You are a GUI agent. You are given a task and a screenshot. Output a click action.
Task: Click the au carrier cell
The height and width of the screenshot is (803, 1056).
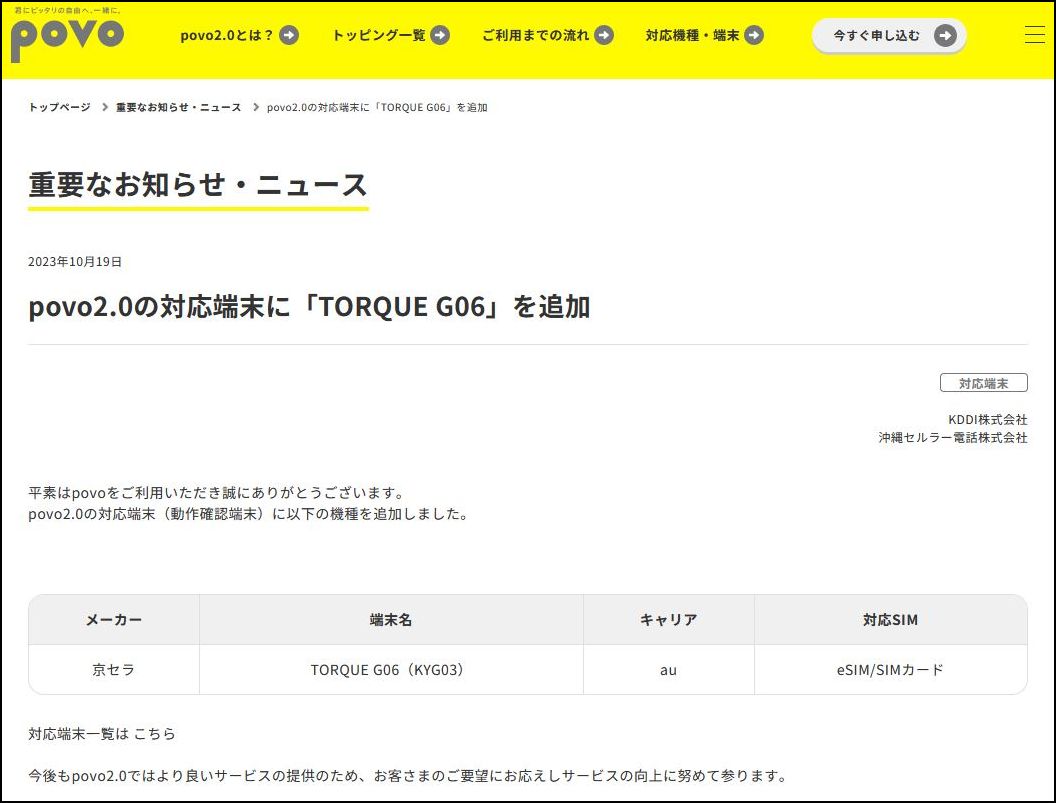tap(668, 670)
